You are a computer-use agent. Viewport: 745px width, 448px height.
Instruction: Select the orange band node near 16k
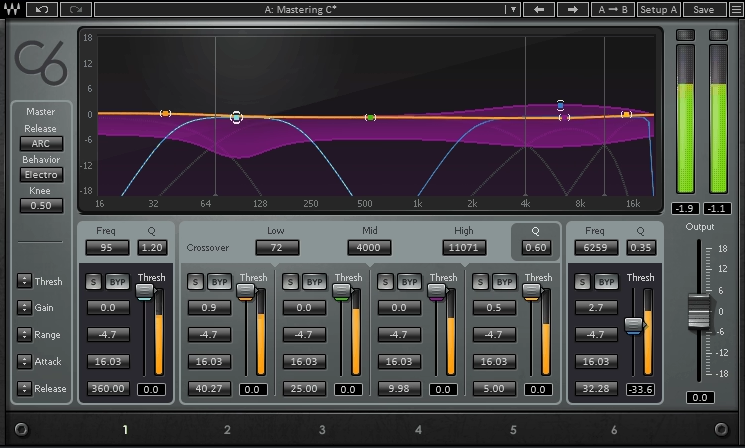pyautogui.click(x=626, y=114)
